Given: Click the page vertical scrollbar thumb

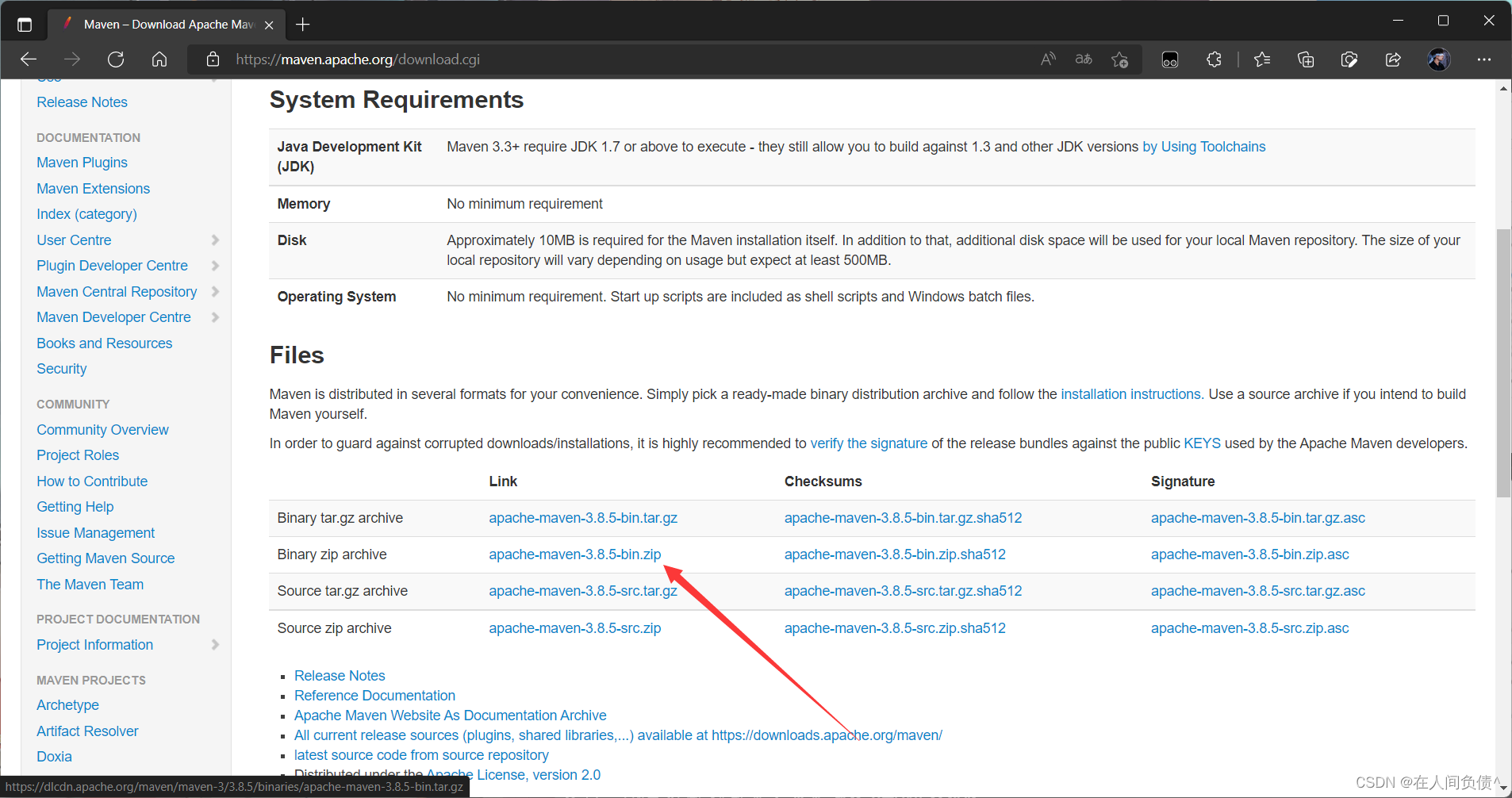Looking at the screenshot, I should (x=1503, y=363).
